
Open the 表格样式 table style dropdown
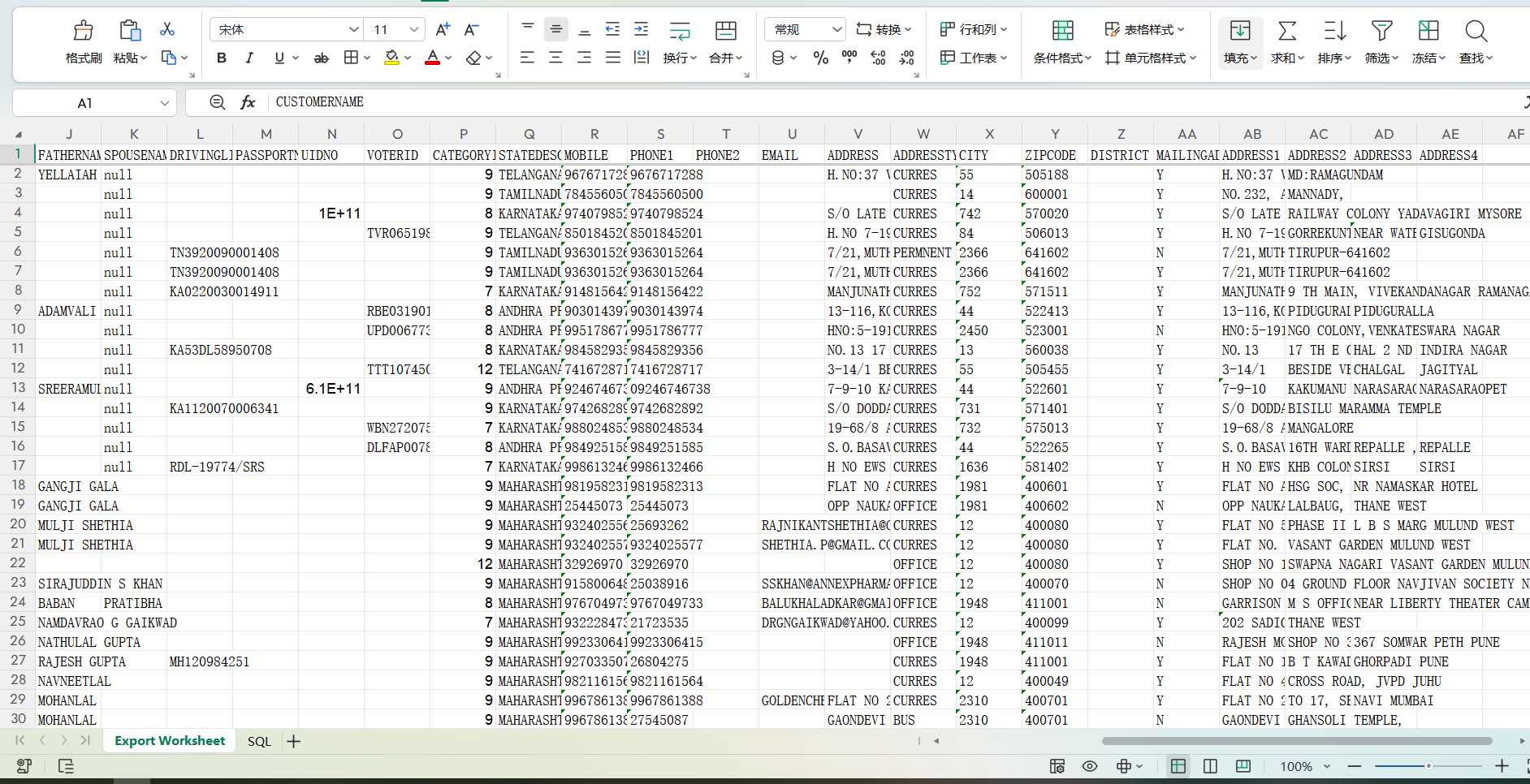(x=1145, y=30)
